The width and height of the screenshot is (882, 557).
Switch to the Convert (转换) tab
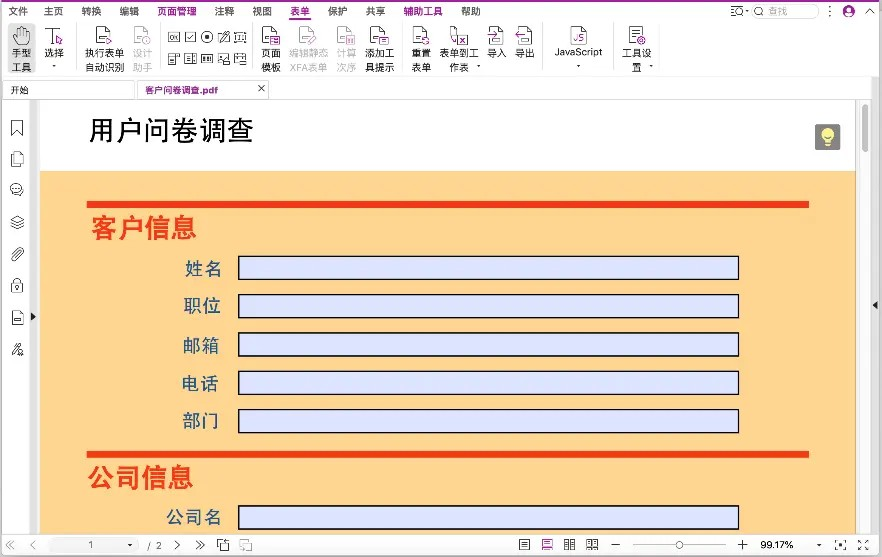(91, 11)
